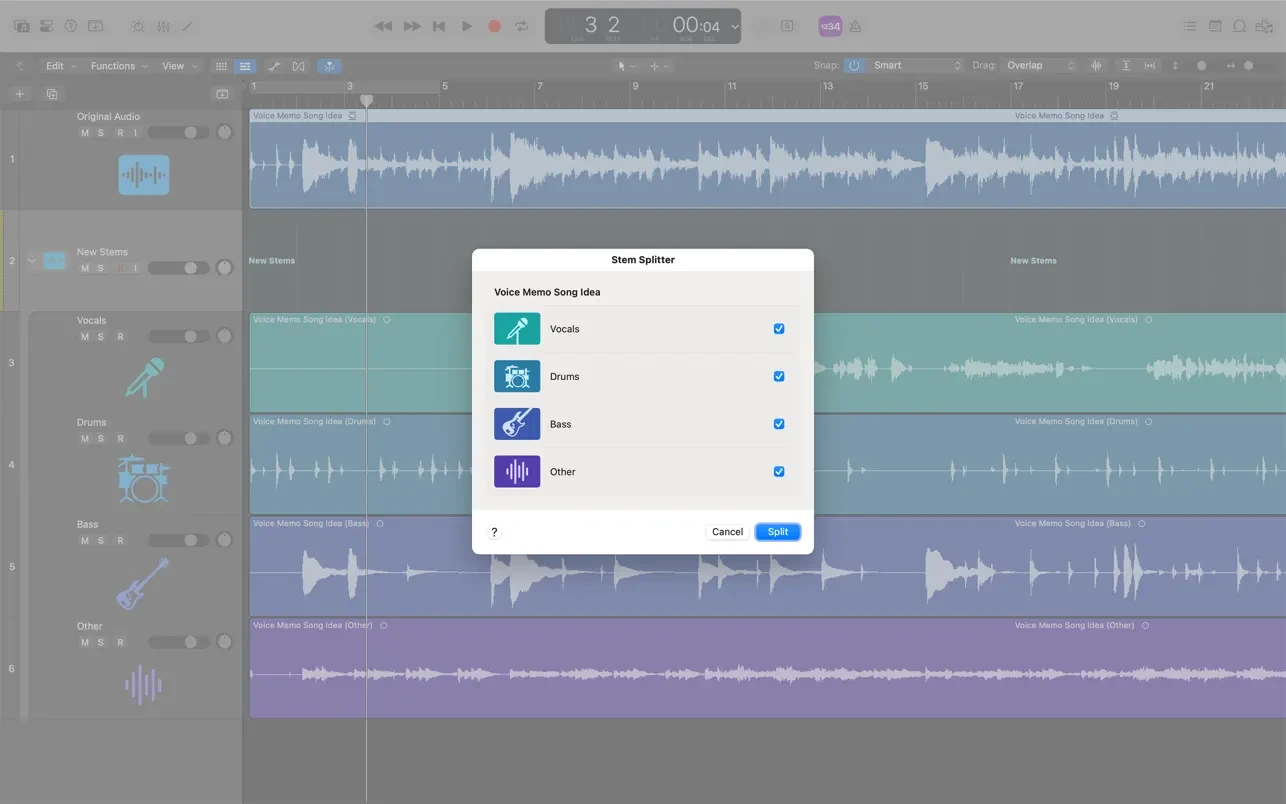Uncheck the Vocals stem checkbox

tap(779, 329)
